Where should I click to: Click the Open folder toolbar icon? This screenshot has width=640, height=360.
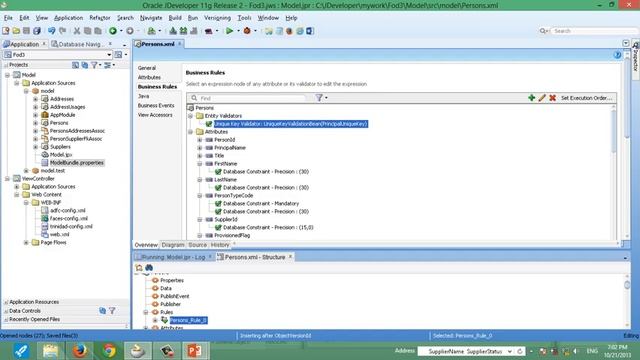16,31
